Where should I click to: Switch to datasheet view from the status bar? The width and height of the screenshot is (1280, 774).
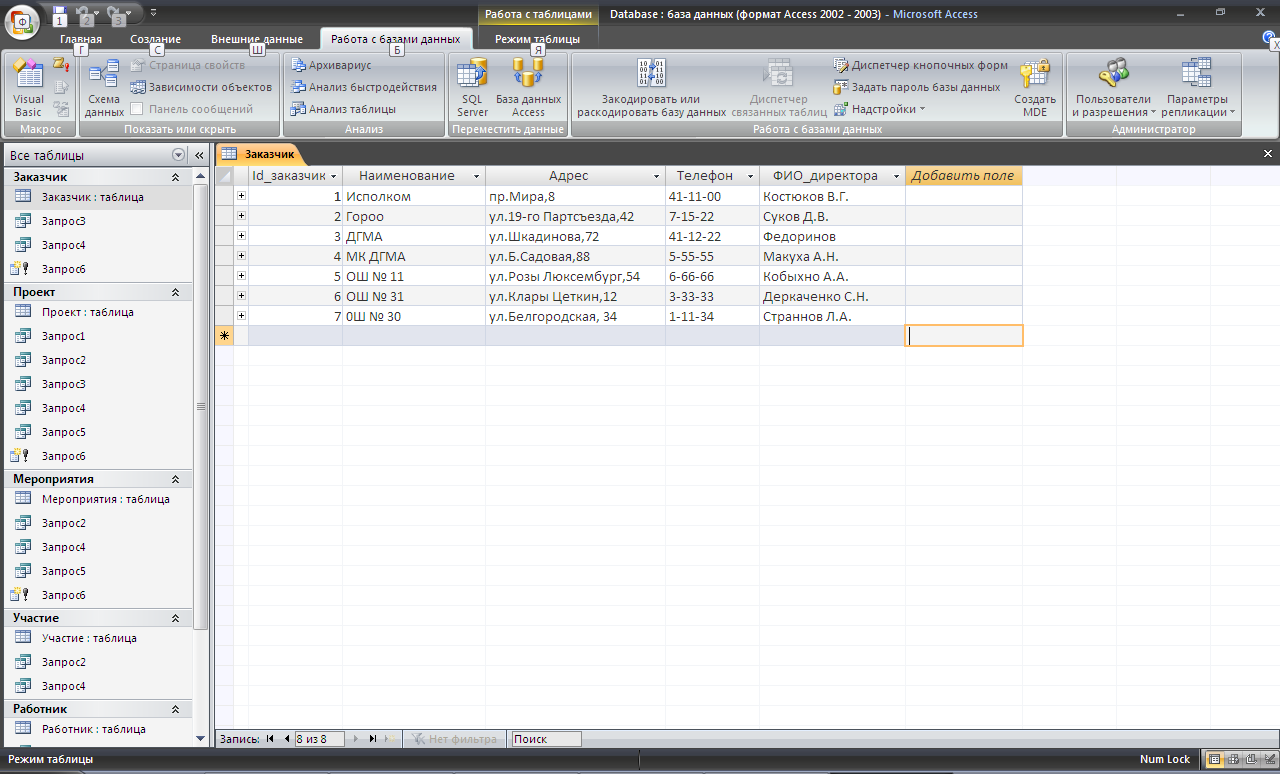click(1215, 759)
